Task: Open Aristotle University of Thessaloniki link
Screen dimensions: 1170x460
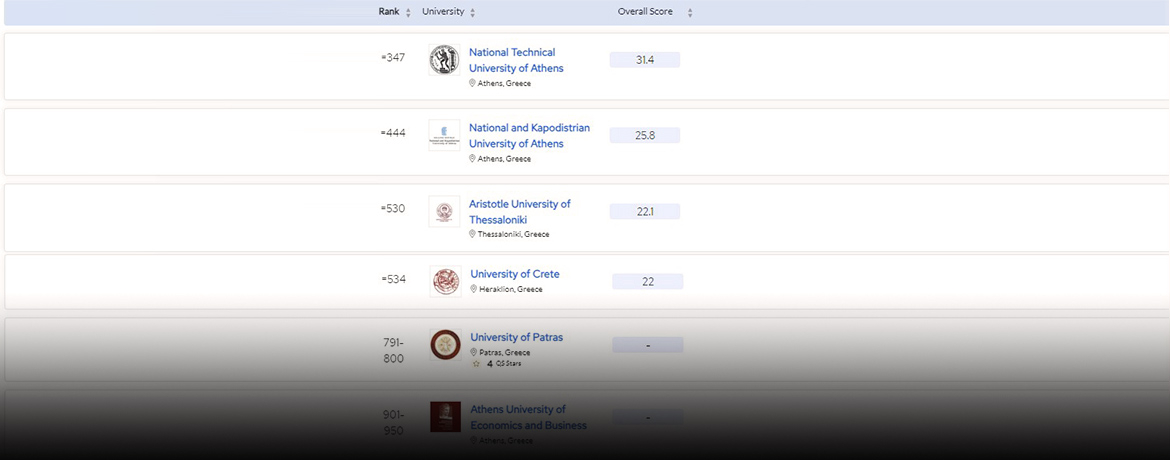Action: tap(519, 211)
